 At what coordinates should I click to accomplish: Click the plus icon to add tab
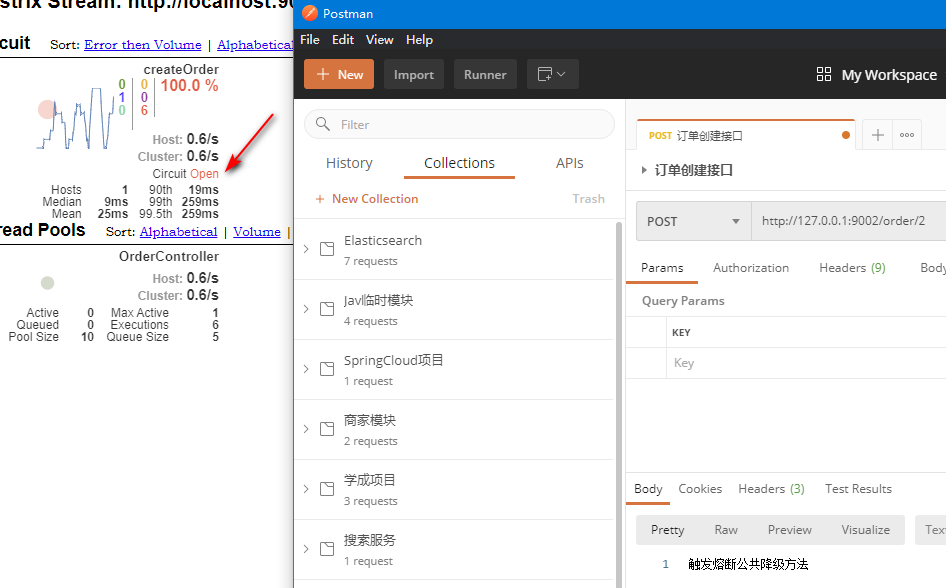point(878,135)
